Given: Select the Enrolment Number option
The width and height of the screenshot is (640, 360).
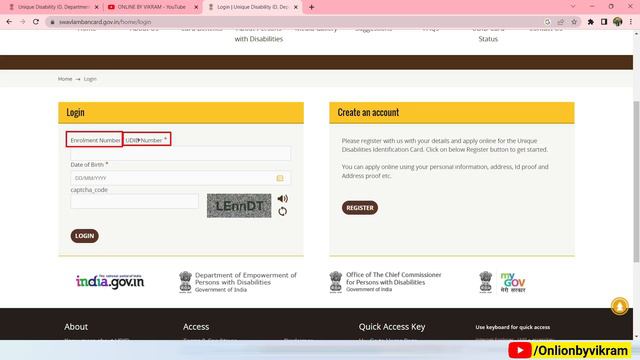Looking at the screenshot, I should point(95,140).
